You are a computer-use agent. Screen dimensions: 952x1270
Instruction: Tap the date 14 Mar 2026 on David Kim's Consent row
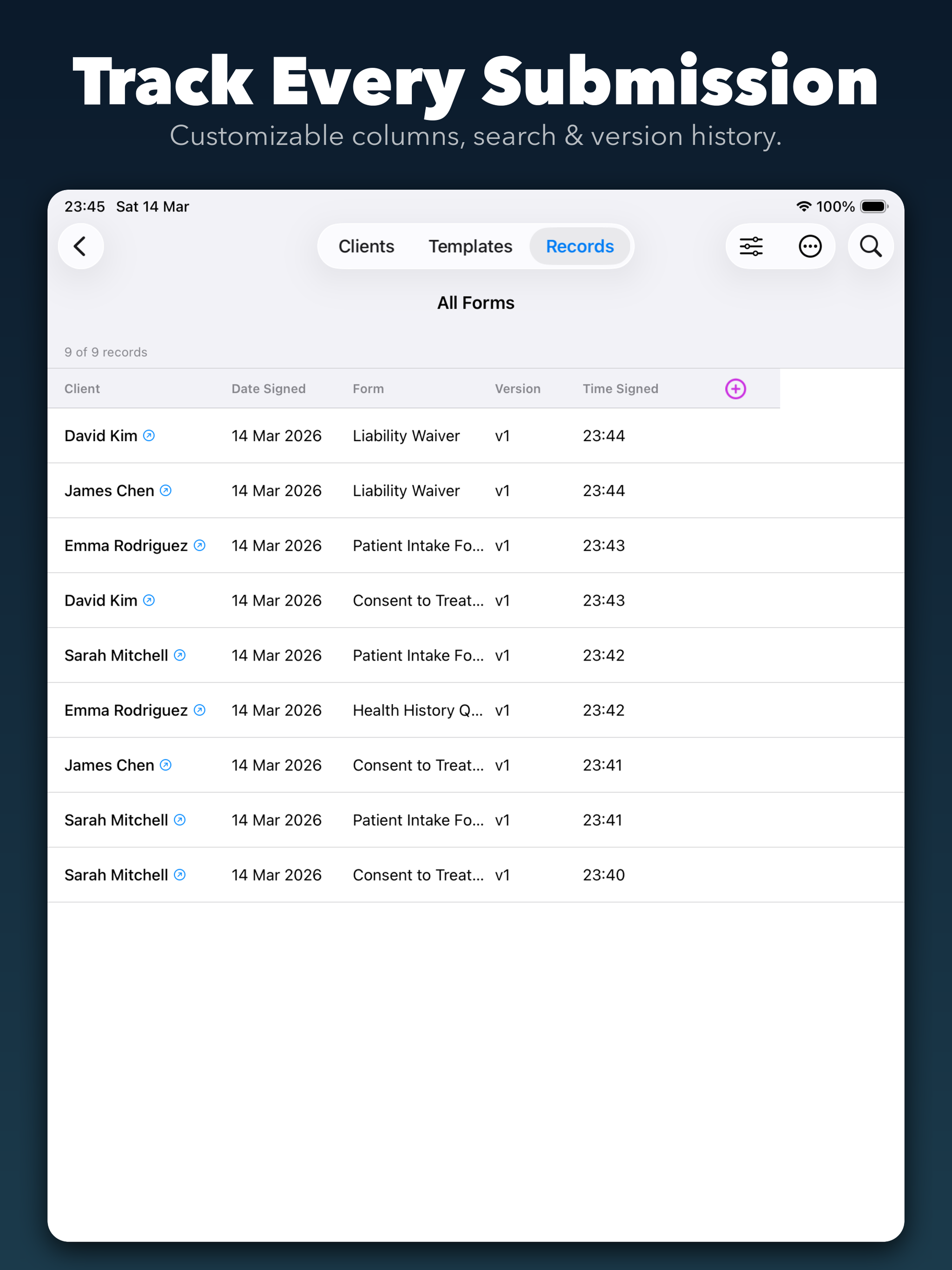click(x=276, y=600)
